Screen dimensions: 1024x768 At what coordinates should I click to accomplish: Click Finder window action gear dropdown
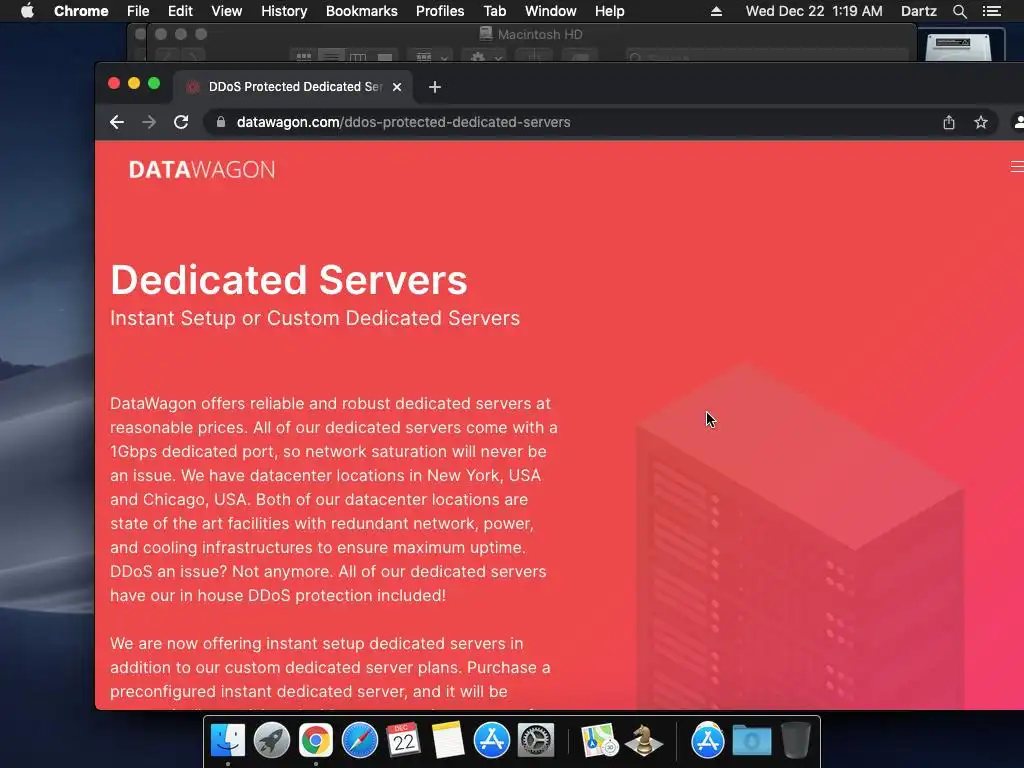tap(485, 57)
